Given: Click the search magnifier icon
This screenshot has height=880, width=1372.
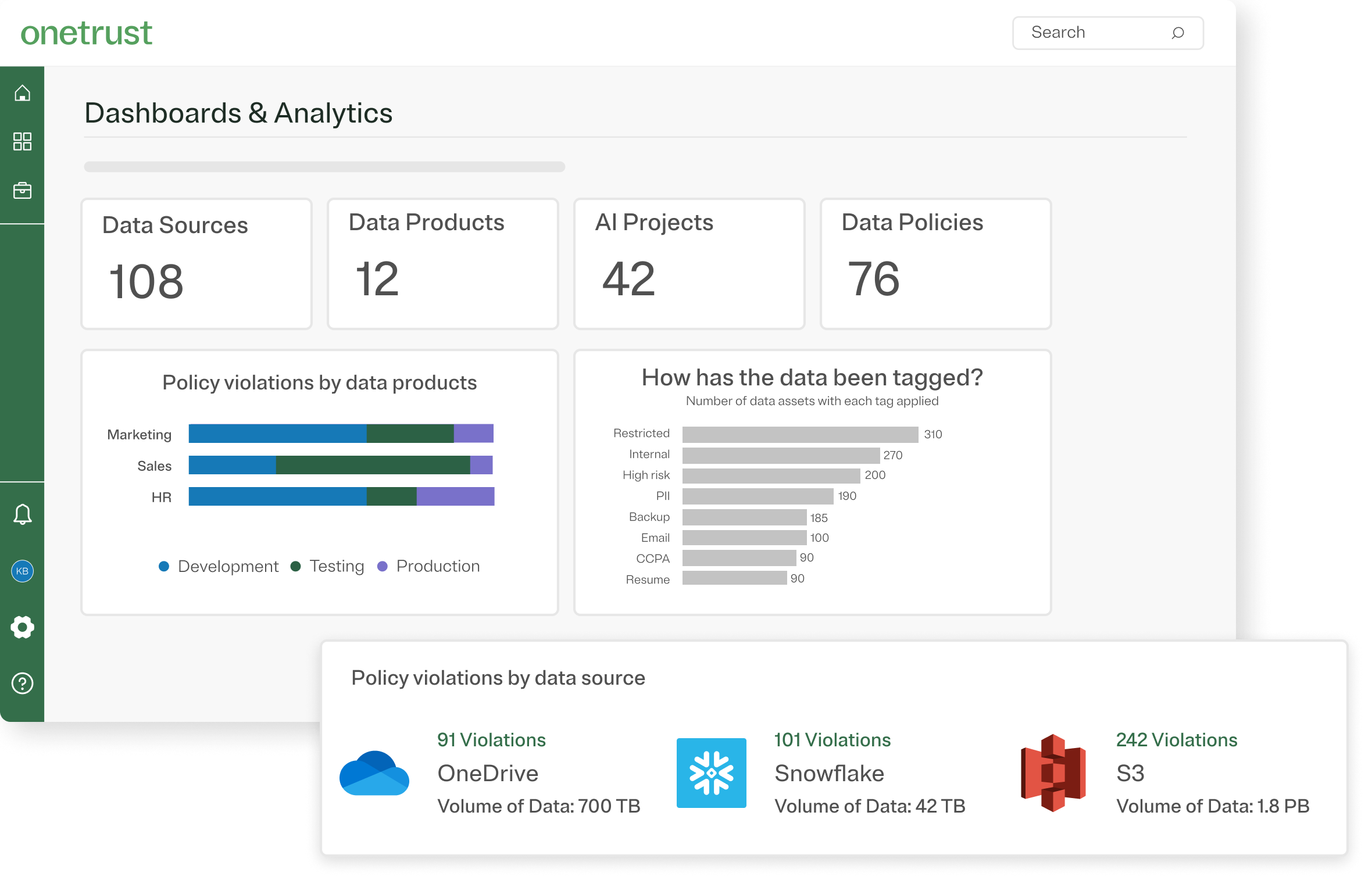Looking at the screenshot, I should click(1178, 33).
